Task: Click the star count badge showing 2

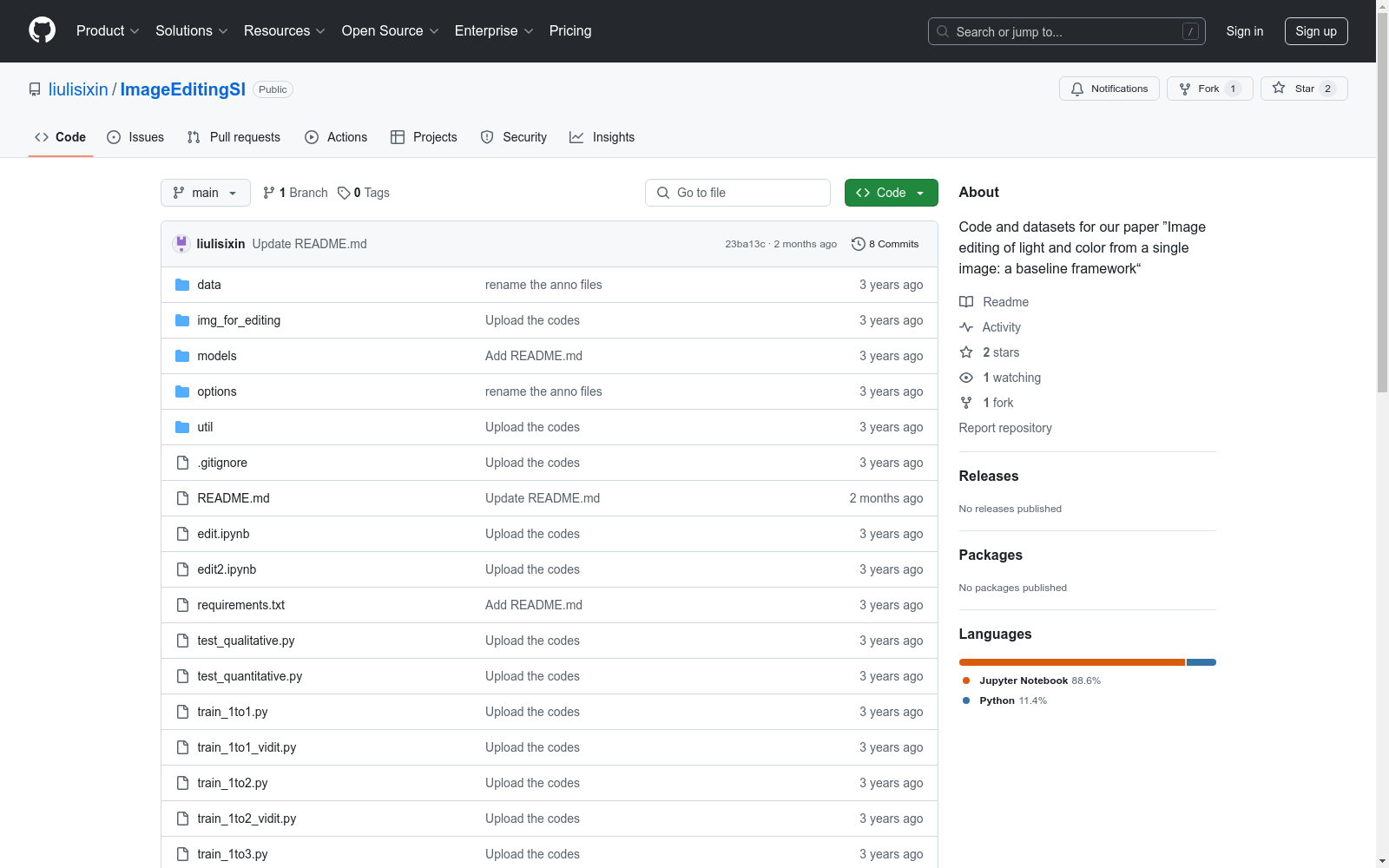Action: click(x=1327, y=89)
